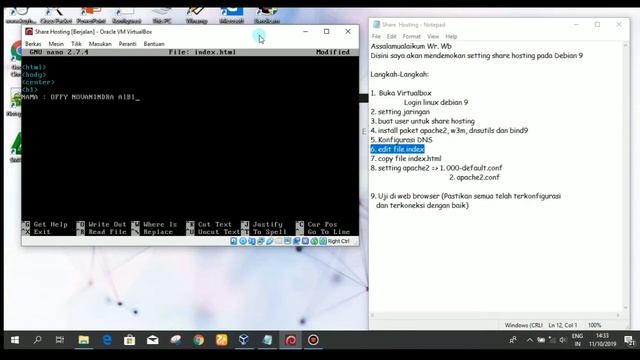This screenshot has width=640, height=360.
Task: Click the USB devices icon in VirtualBox status bar
Action: pyautogui.click(x=270, y=241)
